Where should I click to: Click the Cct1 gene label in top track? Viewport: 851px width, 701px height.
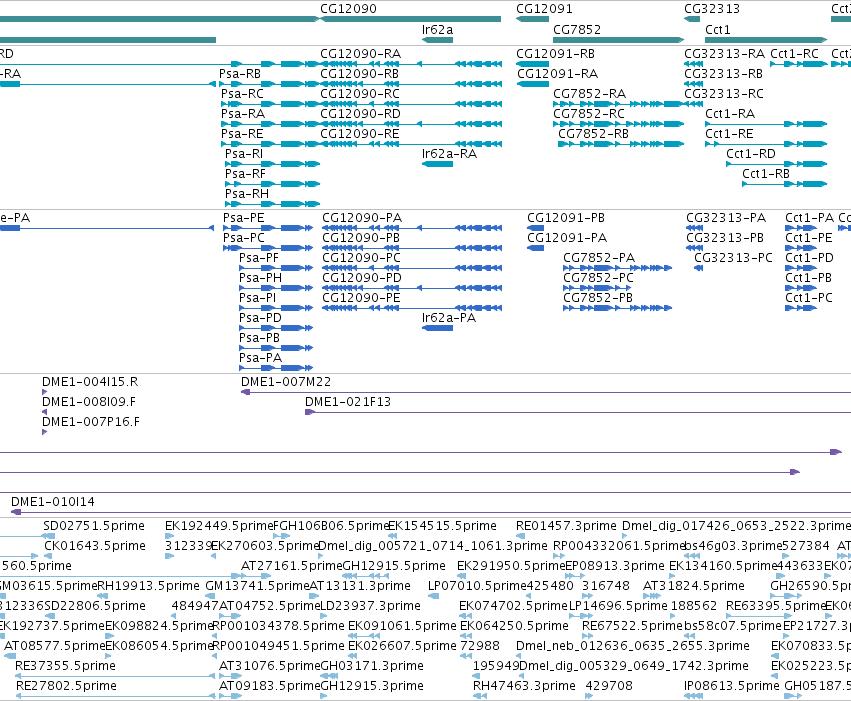tap(717, 29)
